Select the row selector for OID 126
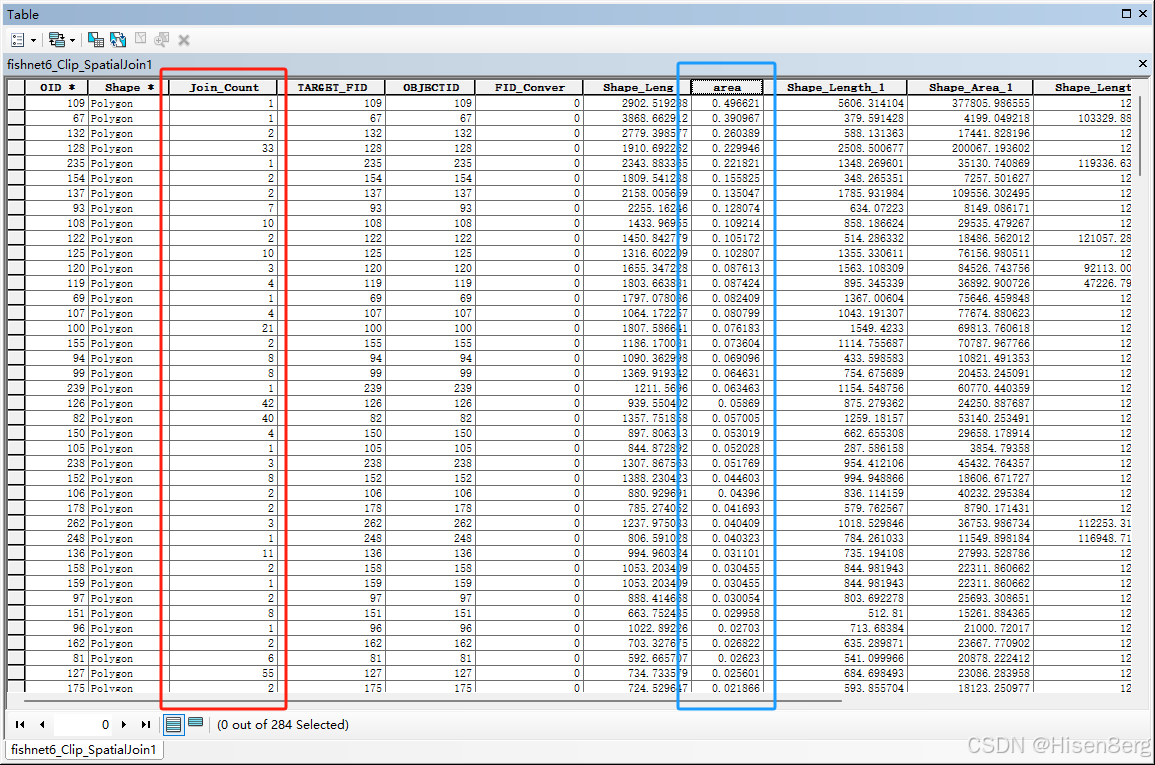 16,403
